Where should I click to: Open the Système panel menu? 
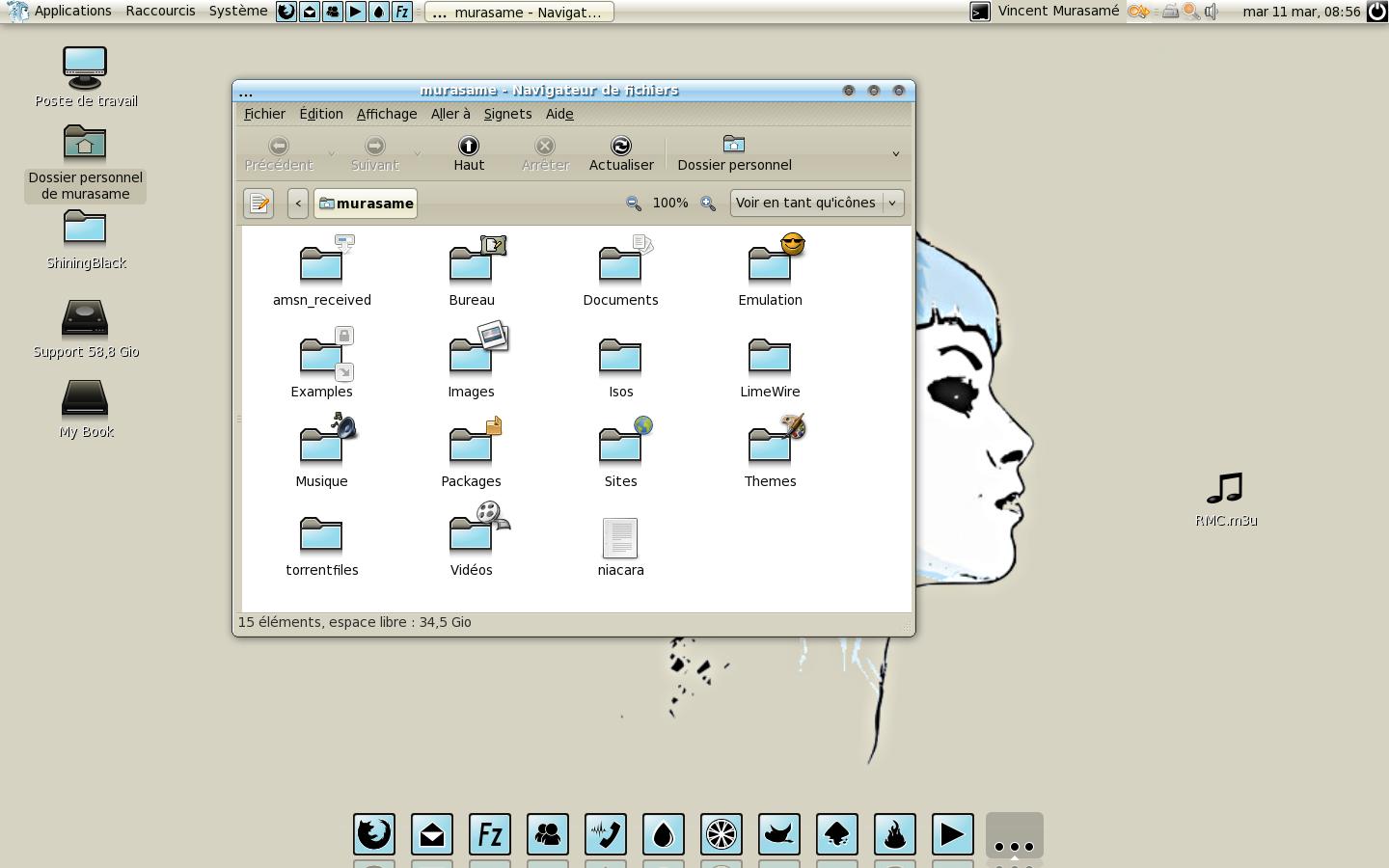(238, 12)
